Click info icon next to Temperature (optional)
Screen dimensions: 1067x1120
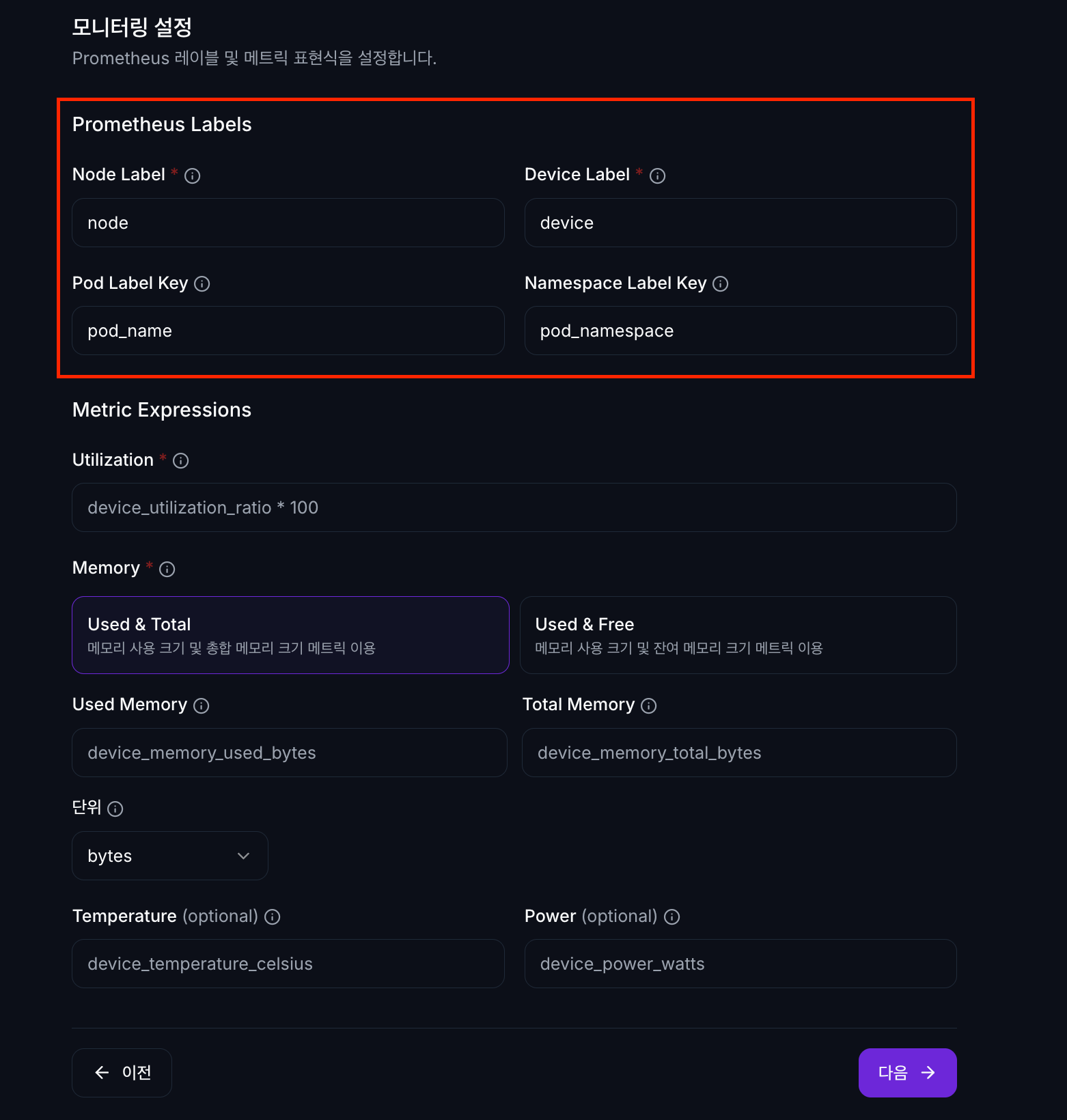pyautogui.click(x=273, y=916)
